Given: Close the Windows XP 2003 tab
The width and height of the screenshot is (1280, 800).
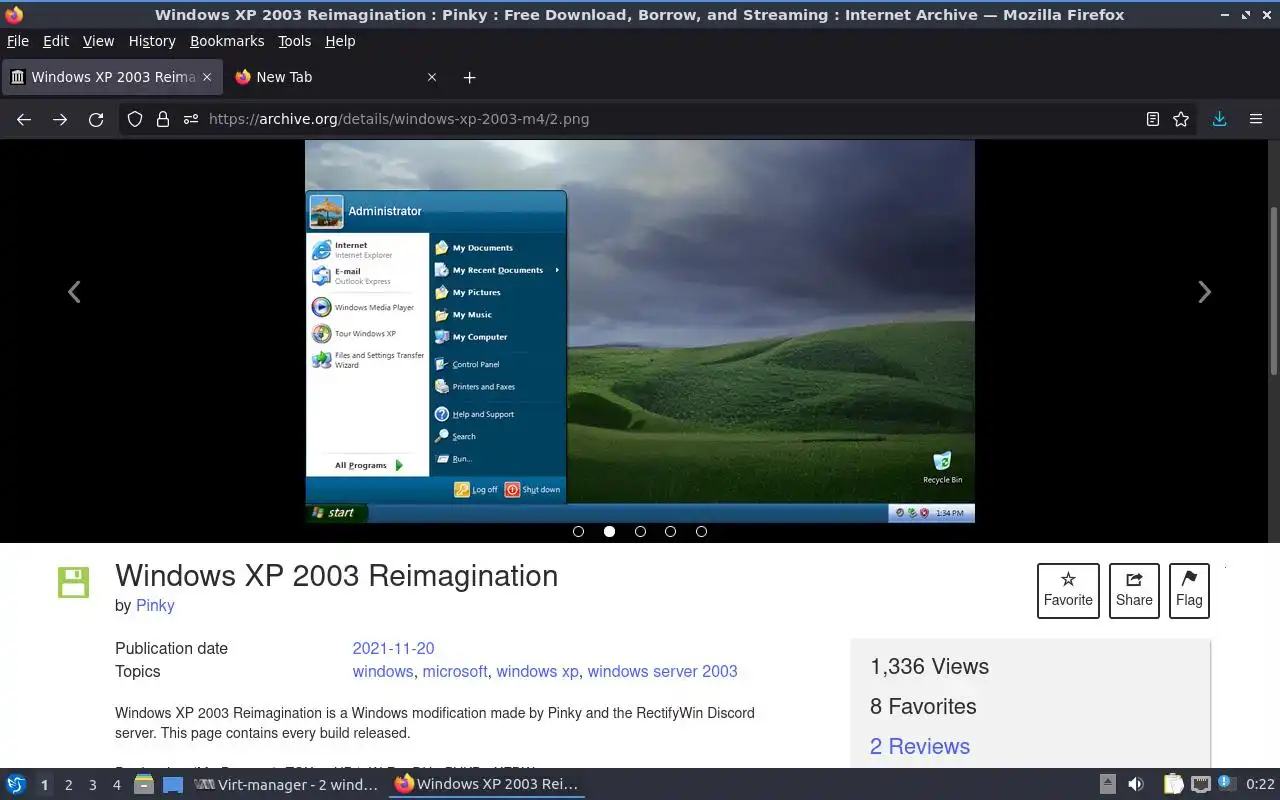Looking at the screenshot, I should (207, 77).
